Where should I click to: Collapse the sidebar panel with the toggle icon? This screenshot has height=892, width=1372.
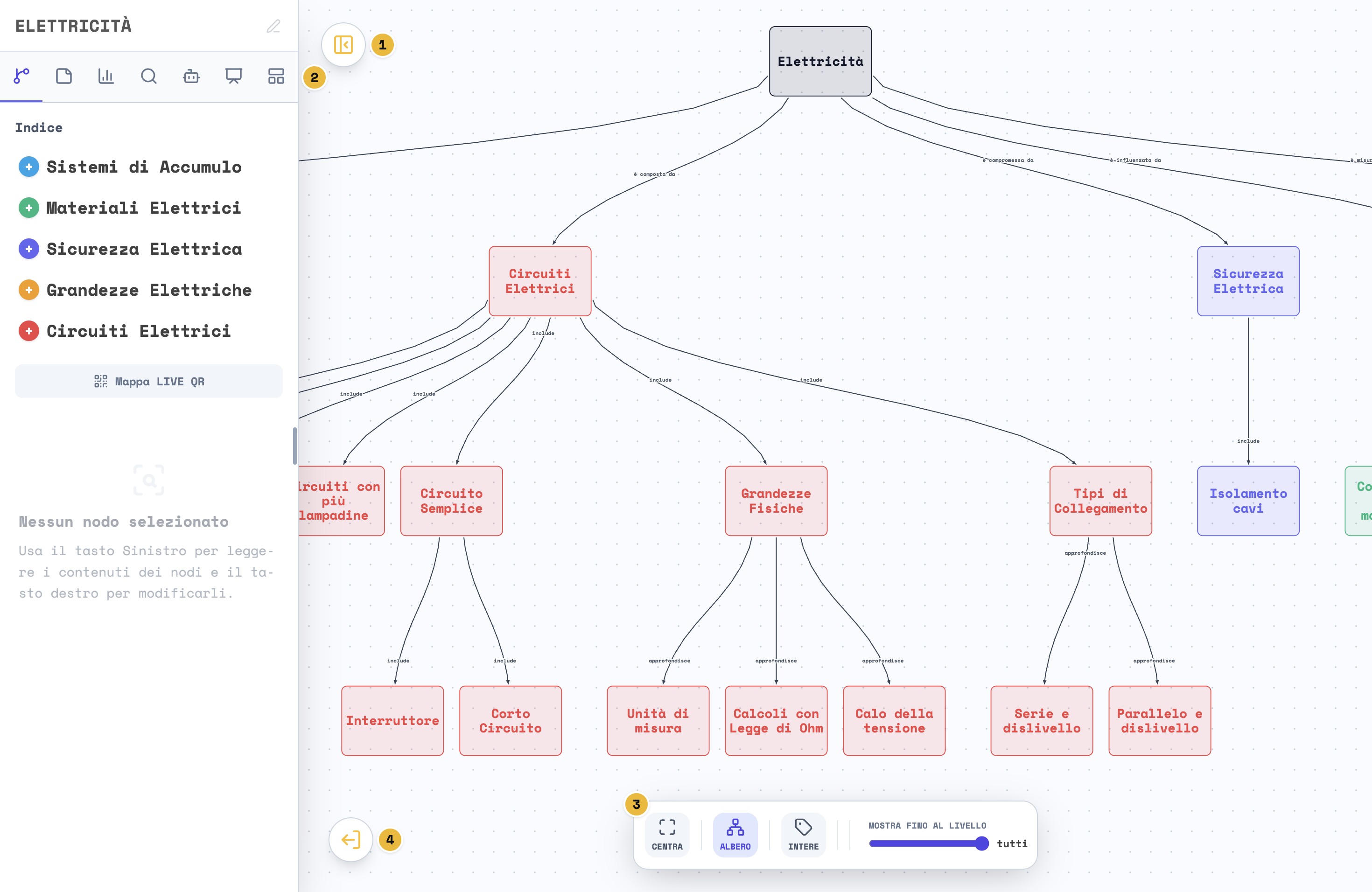pyautogui.click(x=343, y=44)
